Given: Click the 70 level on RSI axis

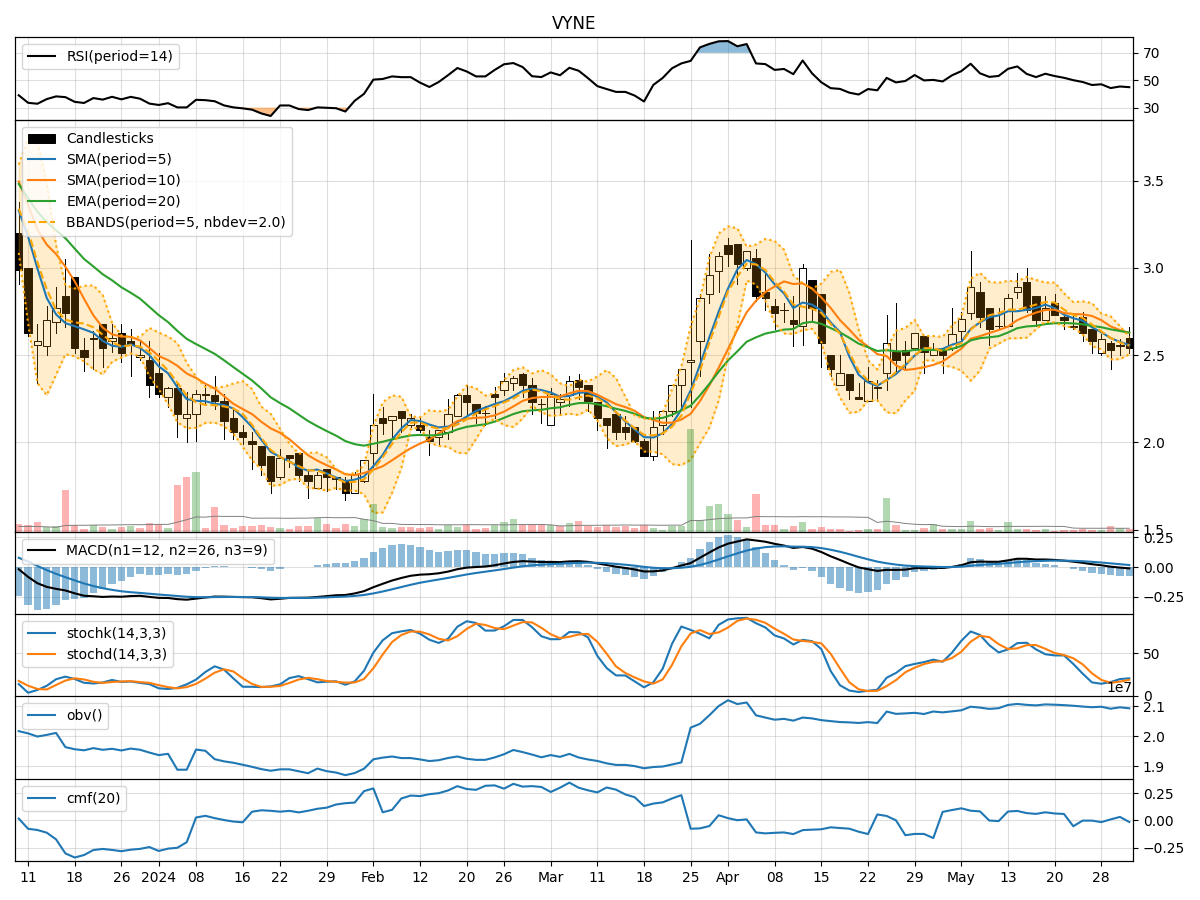Looking at the screenshot, I should pos(1151,53).
